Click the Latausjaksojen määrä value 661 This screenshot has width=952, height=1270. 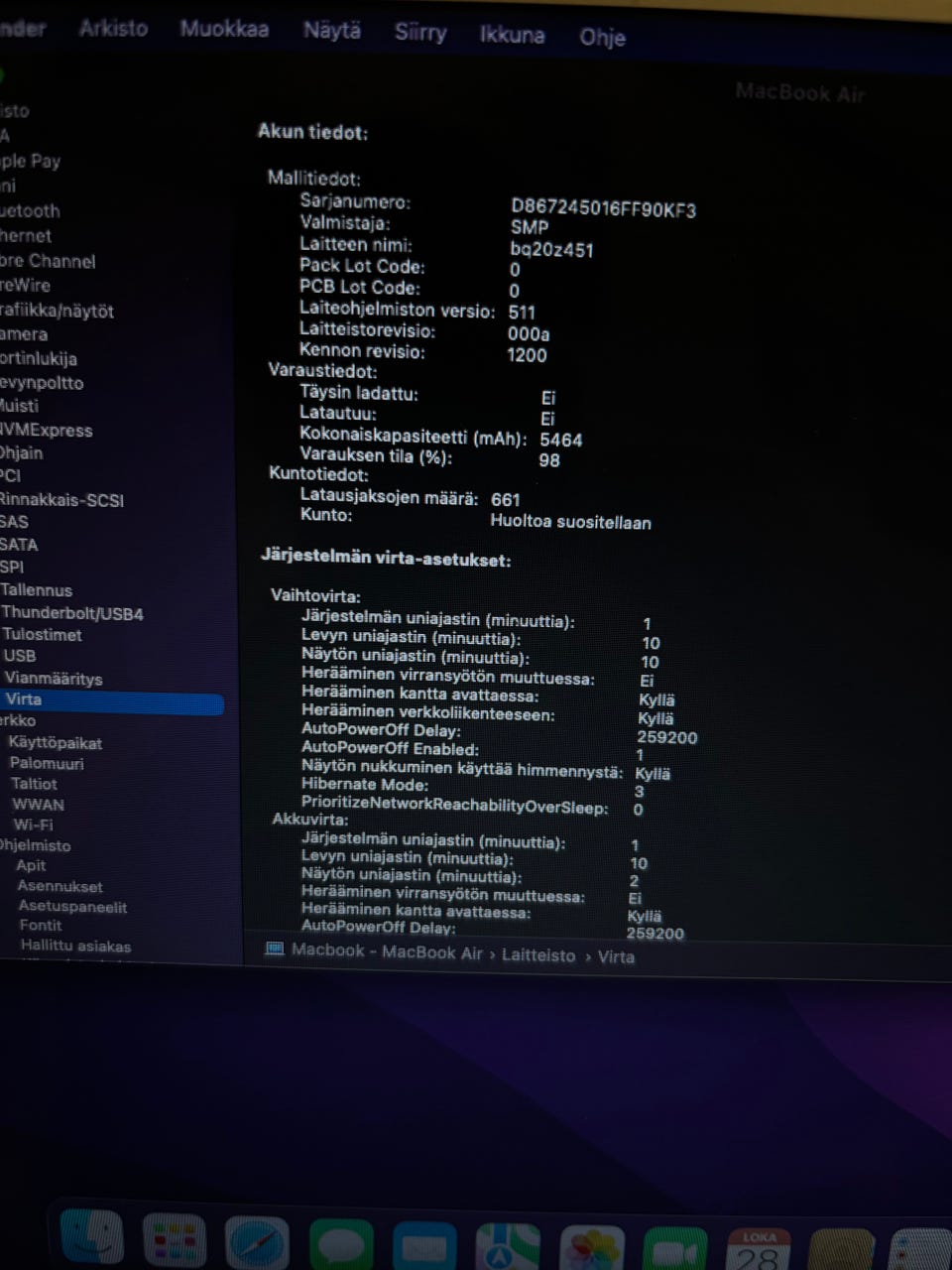pos(505,499)
